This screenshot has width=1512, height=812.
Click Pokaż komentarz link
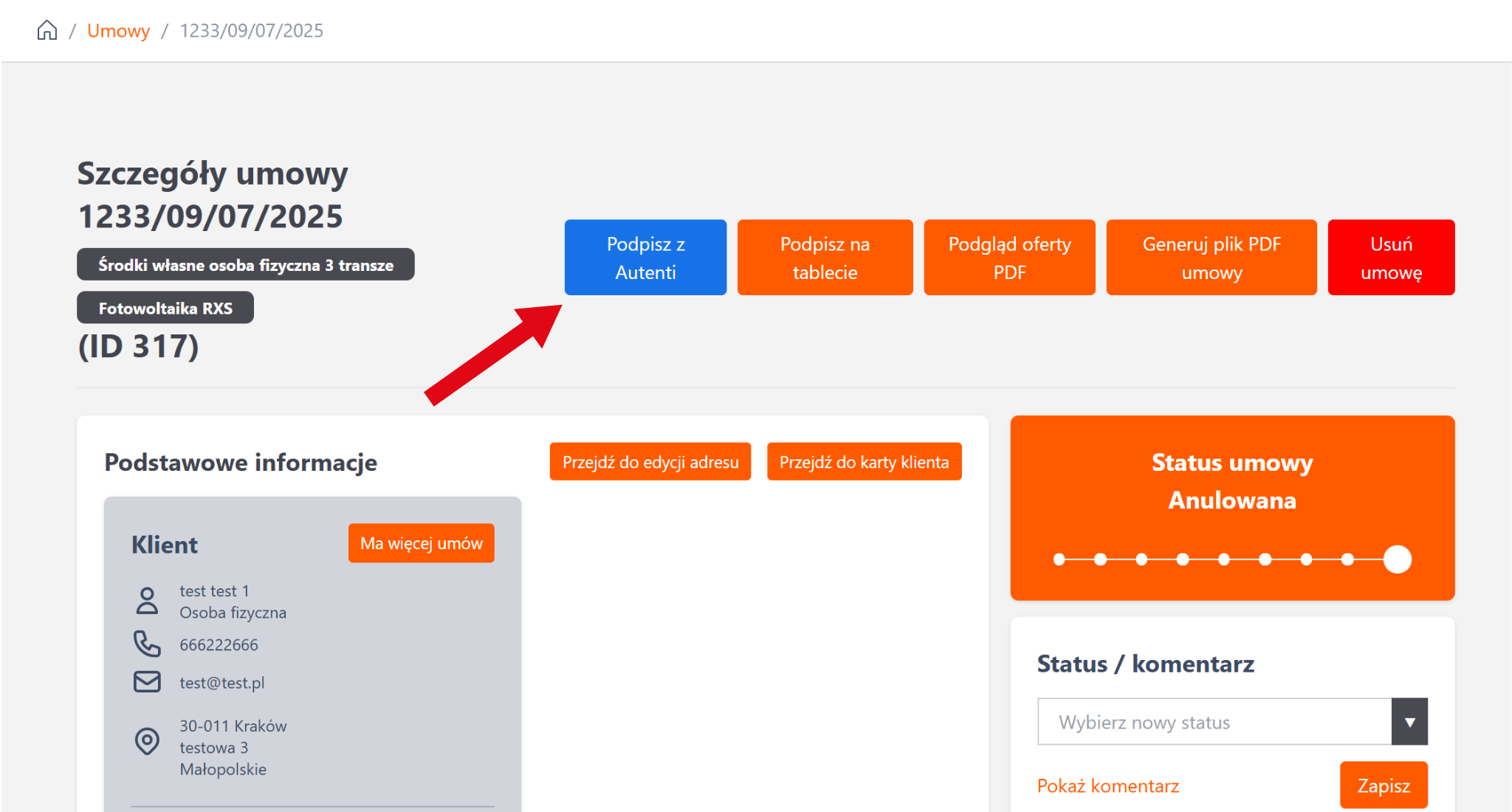1107,785
